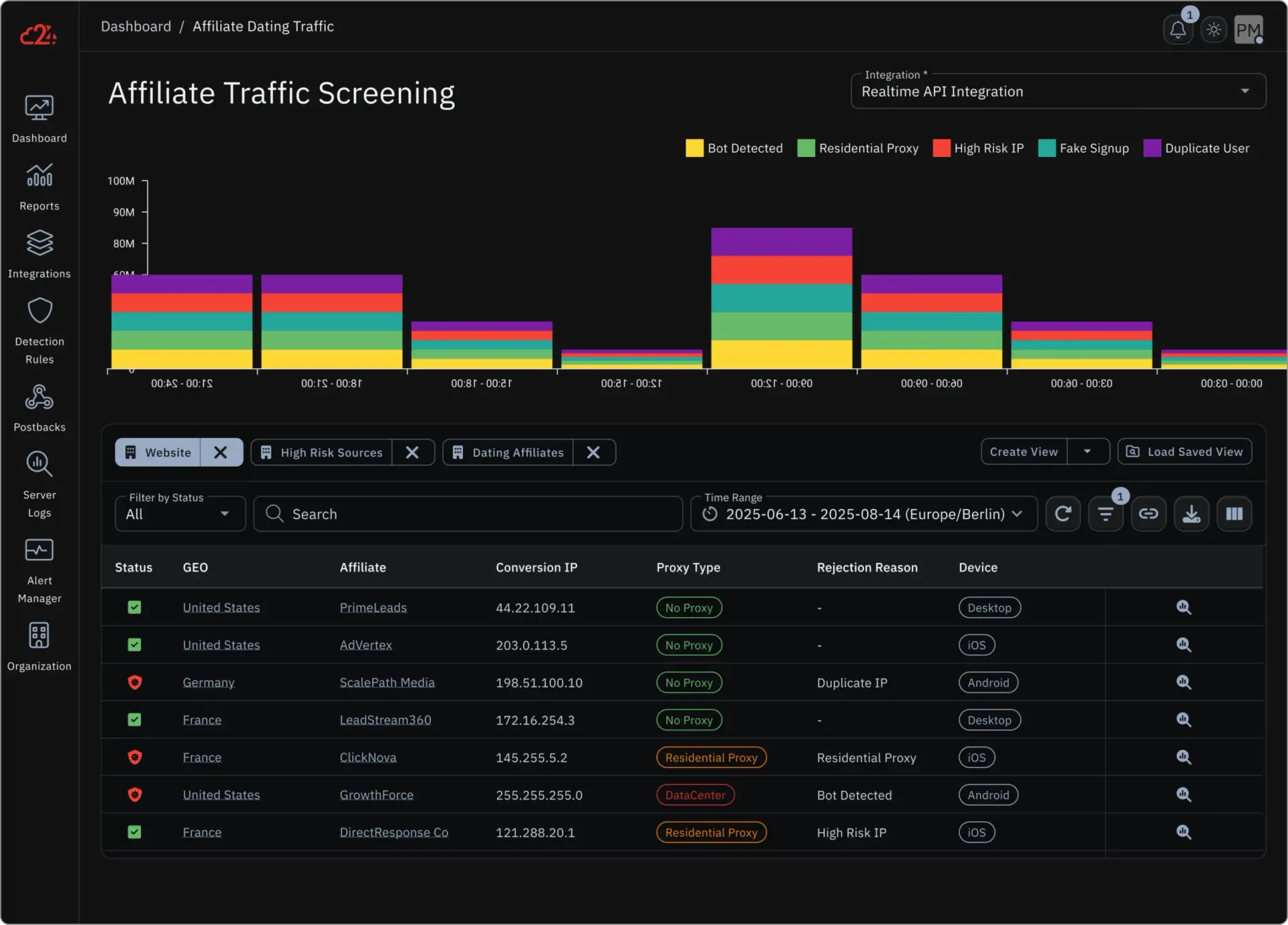Open the ScalePath Media affiliate link
Screen dimensions: 1288x925
pyautogui.click(x=387, y=682)
